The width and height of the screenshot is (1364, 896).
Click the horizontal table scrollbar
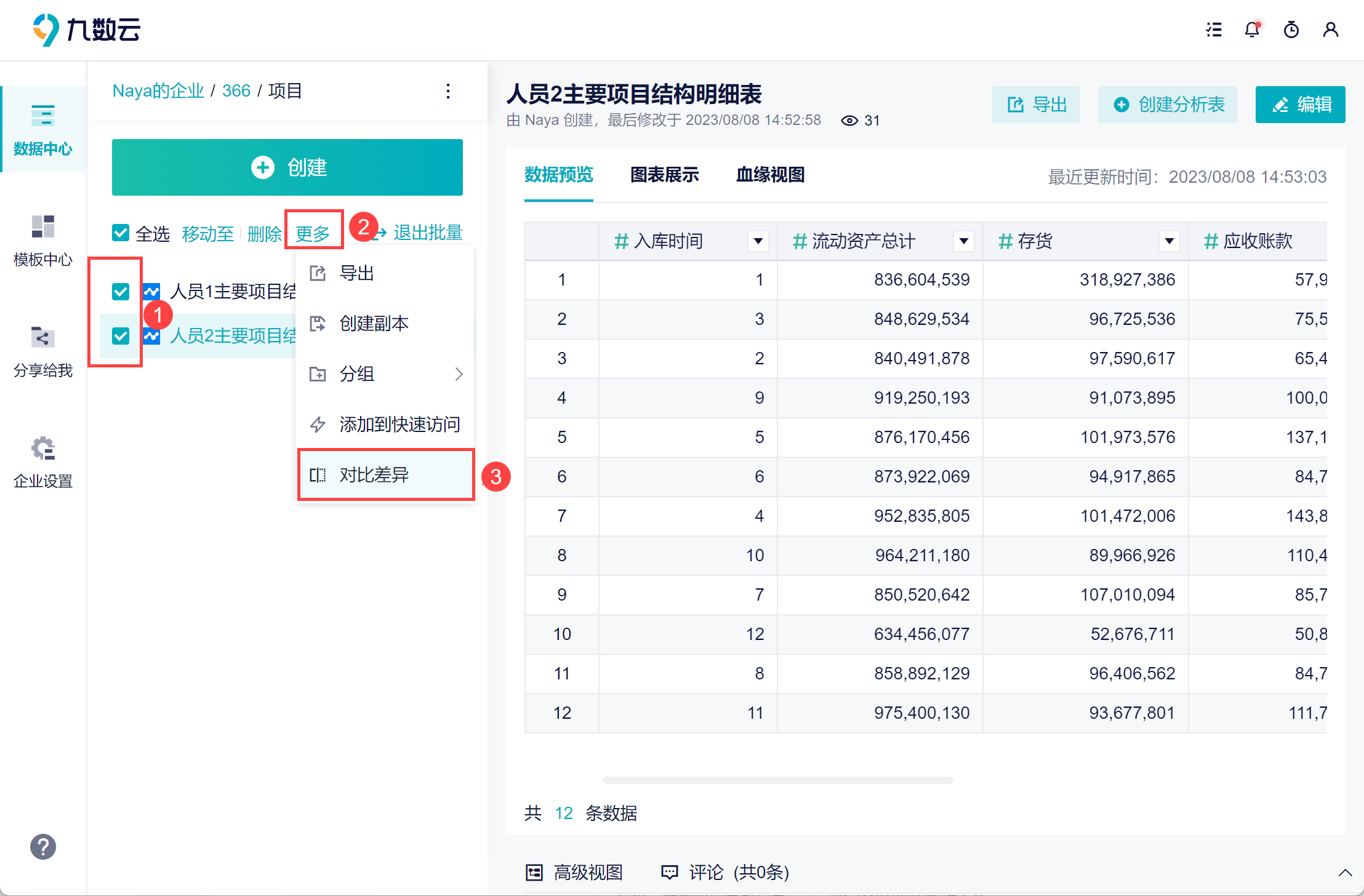coord(778,780)
